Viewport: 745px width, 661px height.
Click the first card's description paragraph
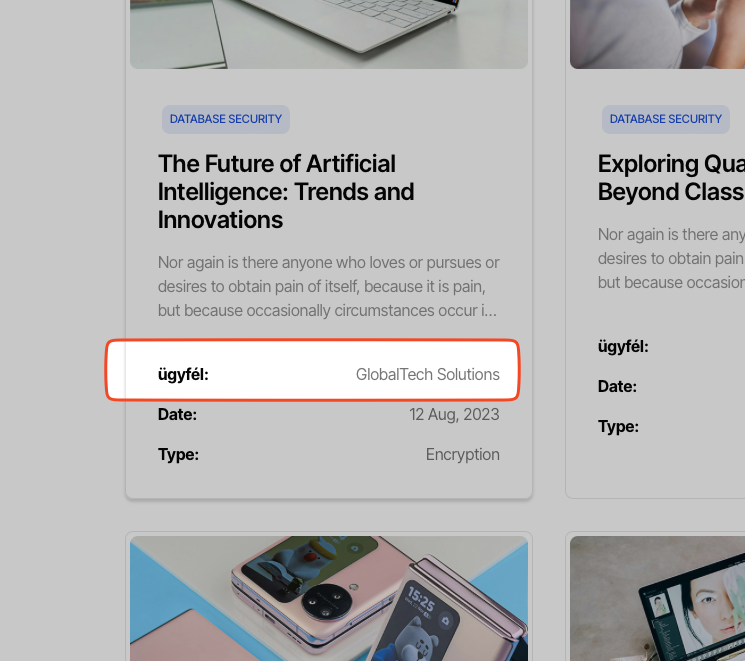click(x=328, y=286)
